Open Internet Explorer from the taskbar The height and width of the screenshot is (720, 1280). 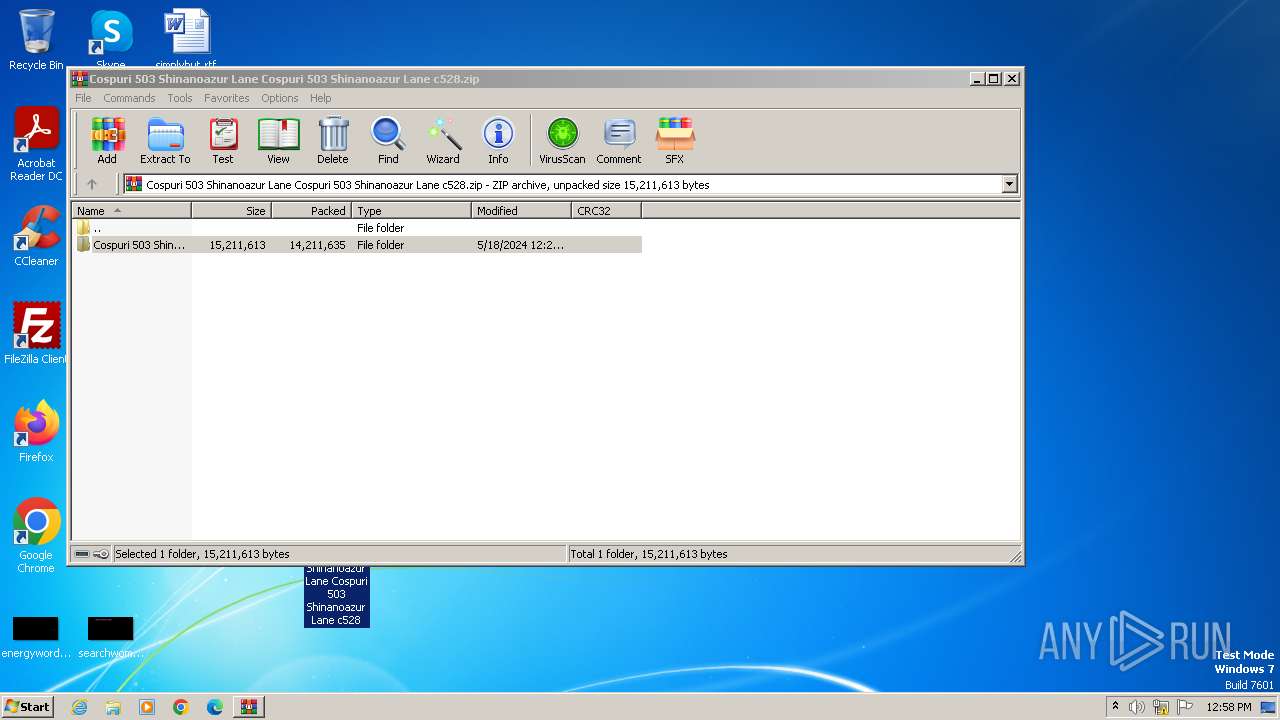[x=79, y=707]
